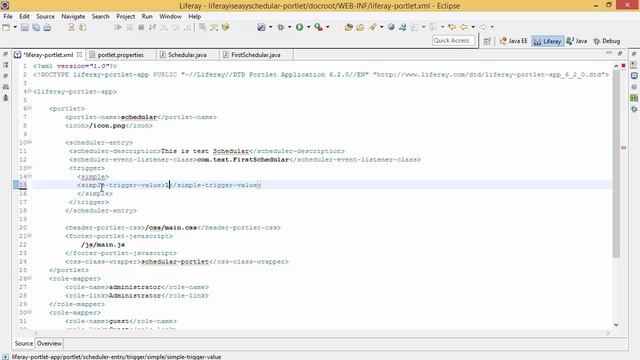The width and height of the screenshot is (640, 360).
Task: Click the Debug bug icon in the toolbar
Action: click(281, 27)
